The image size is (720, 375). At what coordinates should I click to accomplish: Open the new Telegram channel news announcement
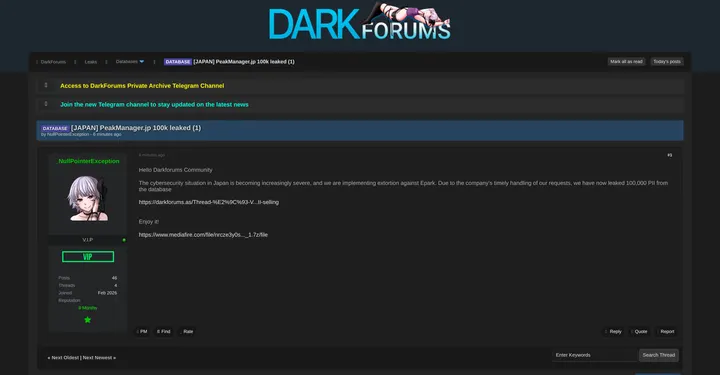(154, 105)
